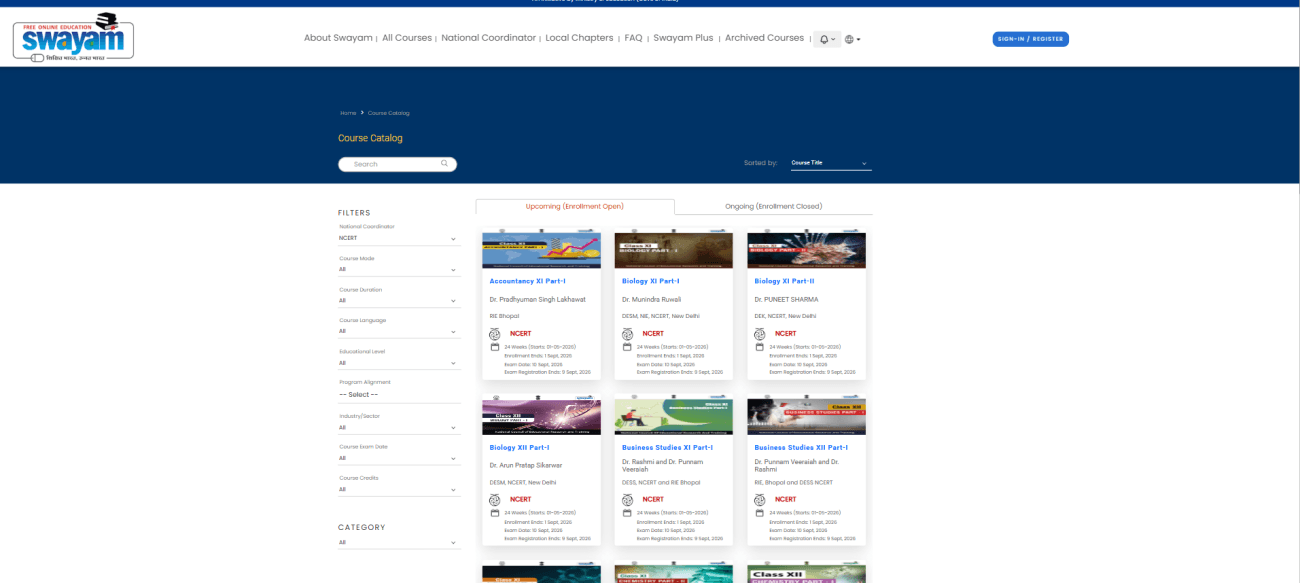The image size is (1300, 583).
Task: Click Business Studies XI Part-I banner image
Action: pos(674,417)
